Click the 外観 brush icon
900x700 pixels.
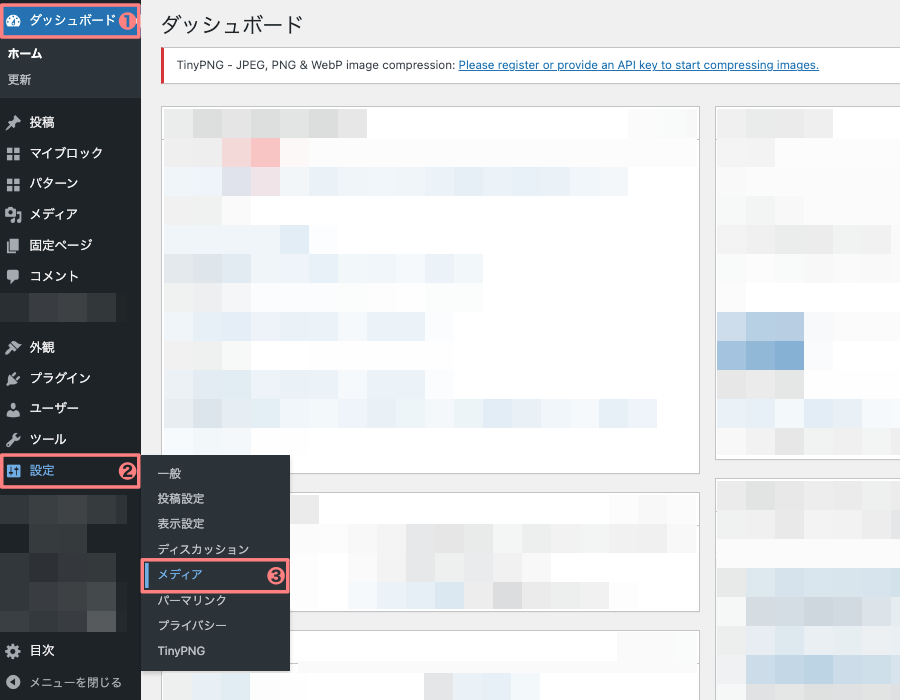pos(14,347)
